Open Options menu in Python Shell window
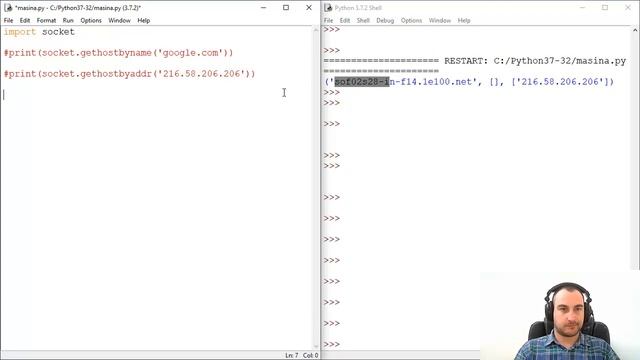 point(411,20)
